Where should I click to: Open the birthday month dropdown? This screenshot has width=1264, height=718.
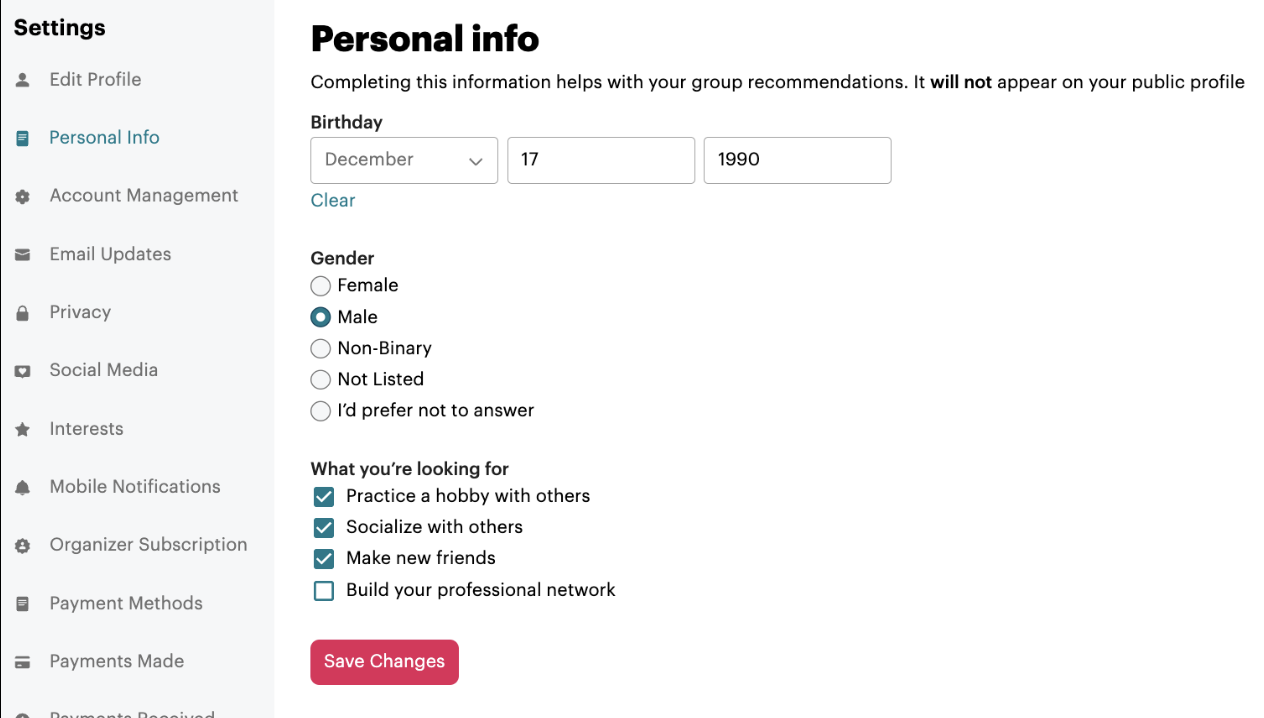click(404, 160)
